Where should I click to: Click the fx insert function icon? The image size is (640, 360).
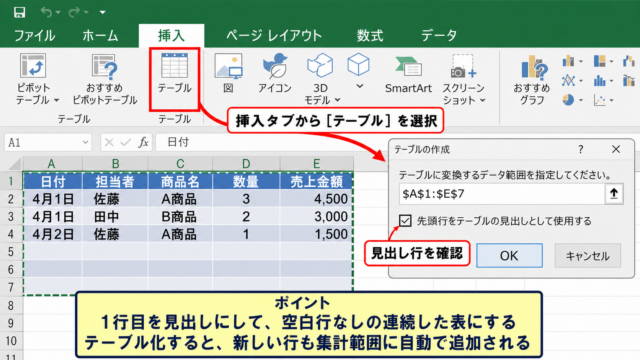click(143, 142)
